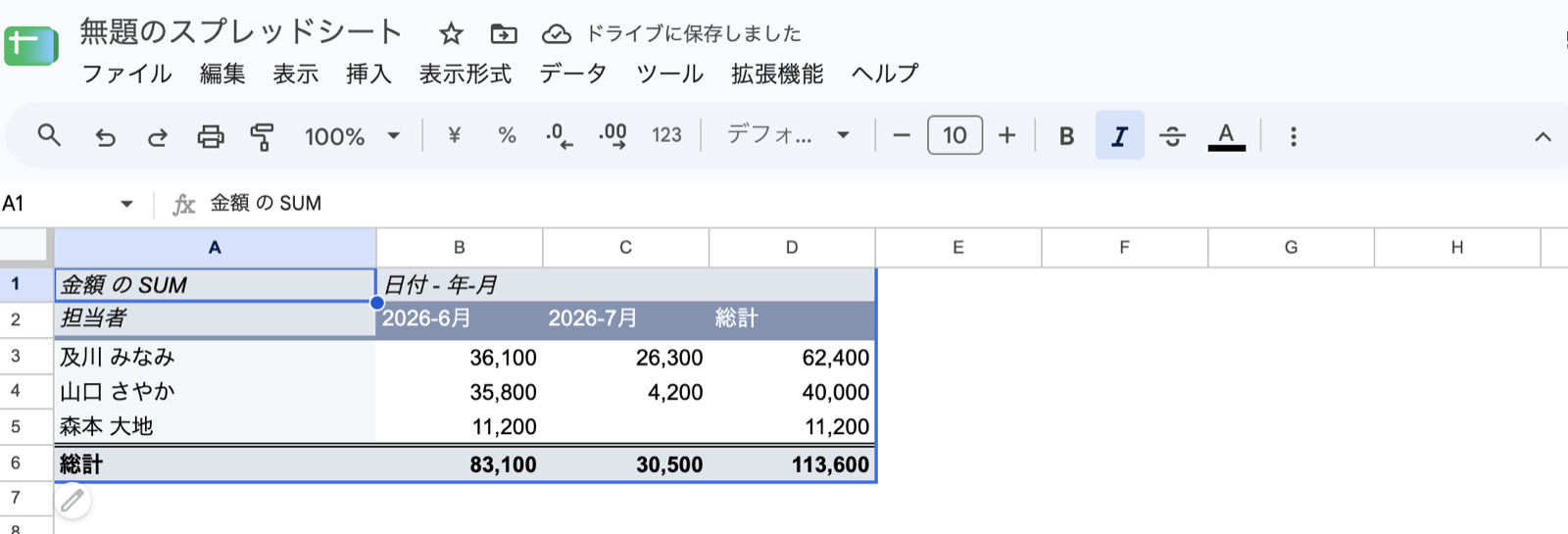Select cell 山口 さやか

(215, 392)
